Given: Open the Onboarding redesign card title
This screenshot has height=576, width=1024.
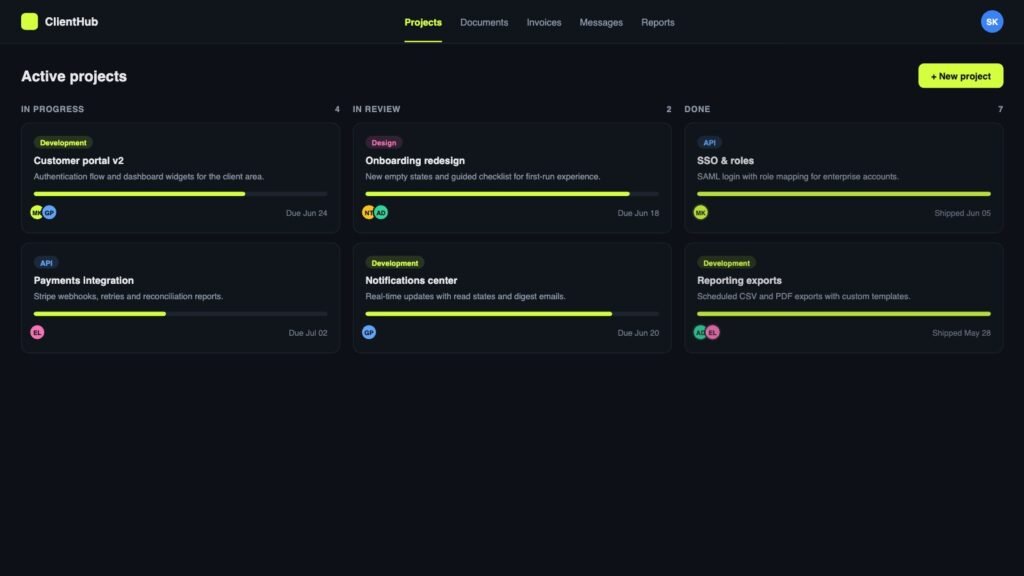Looking at the screenshot, I should pyautogui.click(x=415, y=161).
